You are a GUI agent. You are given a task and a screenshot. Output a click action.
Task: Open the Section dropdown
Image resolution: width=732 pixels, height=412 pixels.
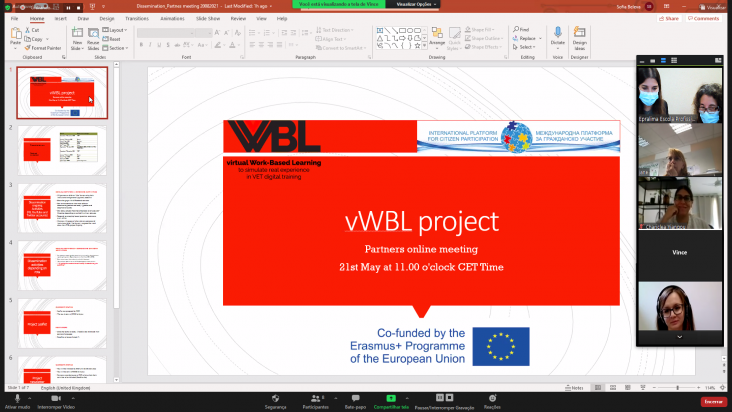(115, 48)
